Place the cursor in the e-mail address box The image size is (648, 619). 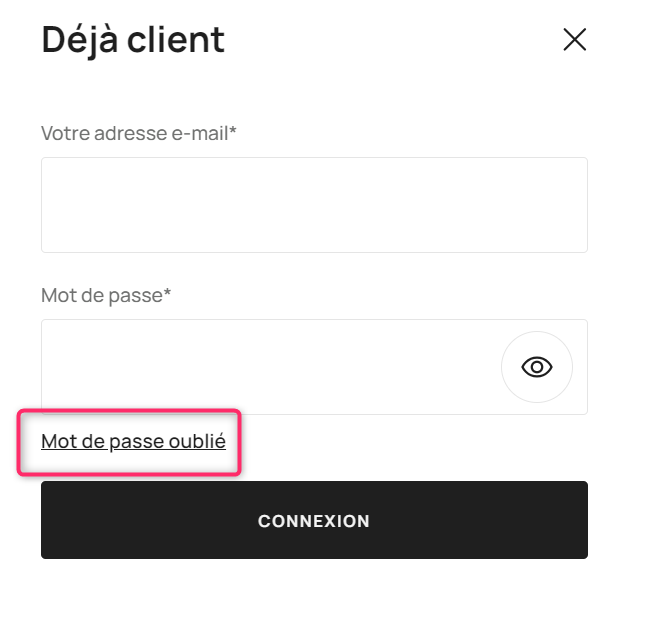[x=314, y=205]
